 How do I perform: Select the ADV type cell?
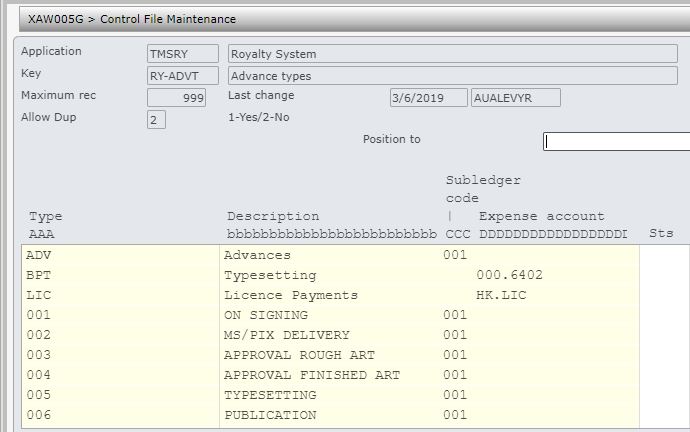point(40,255)
